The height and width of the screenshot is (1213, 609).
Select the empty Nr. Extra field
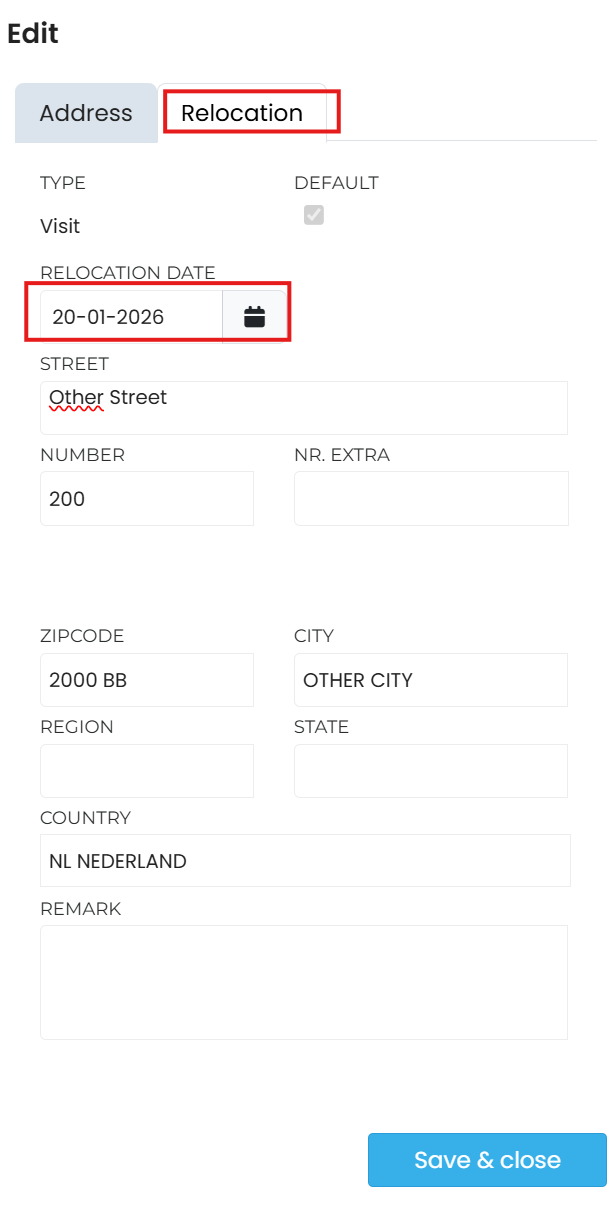tap(431, 498)
